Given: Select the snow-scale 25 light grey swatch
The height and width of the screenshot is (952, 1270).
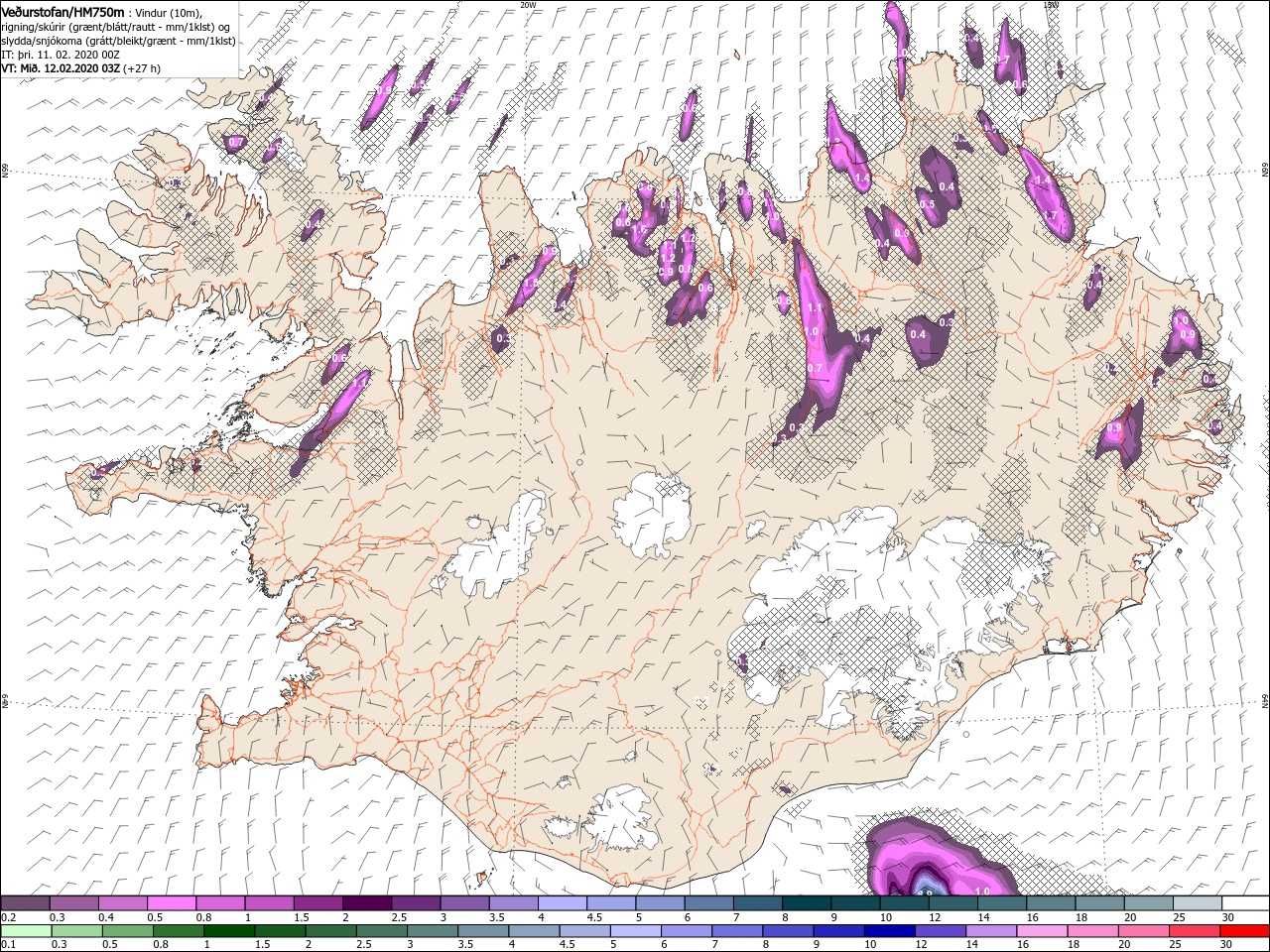Looking at the screenshot, I should coord(1197,902).
